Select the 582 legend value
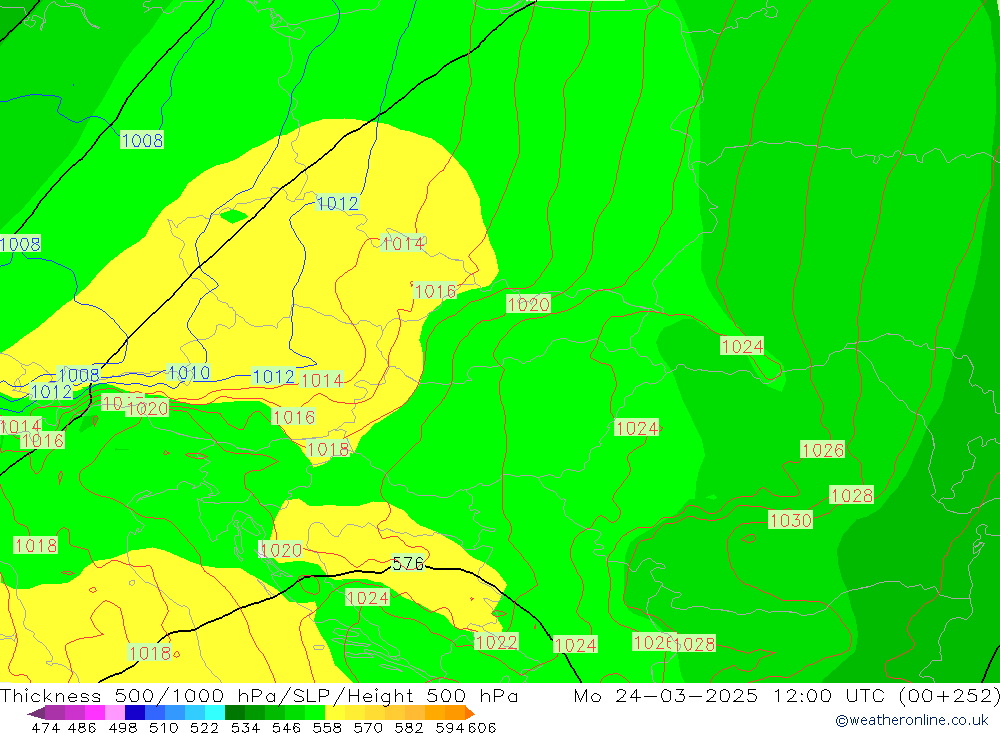Image resolution: width=1000 pixels, height=733 pixels. (408, 727)
